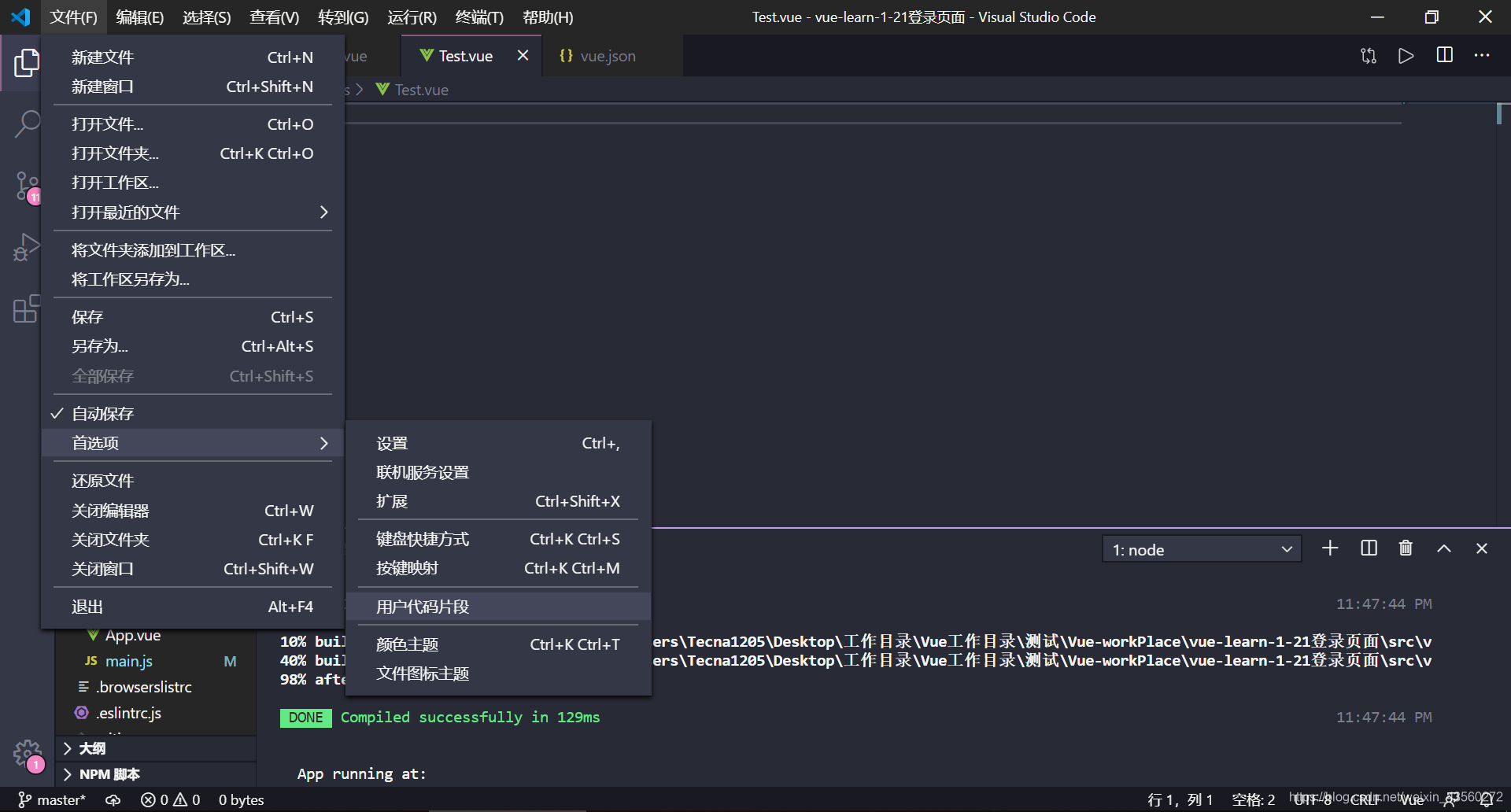This screenshot has width=1511, height=812.
Task: Select Open Folder menu entry
Action: (x=193, y=153)
